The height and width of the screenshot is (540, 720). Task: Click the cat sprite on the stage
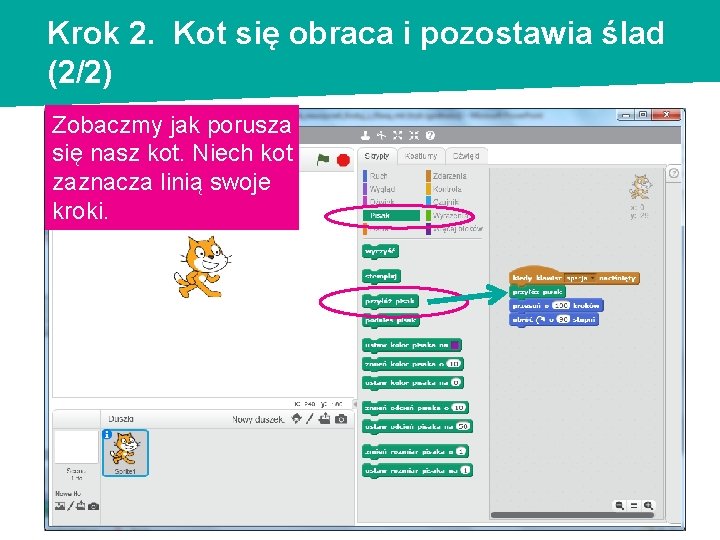202,267
